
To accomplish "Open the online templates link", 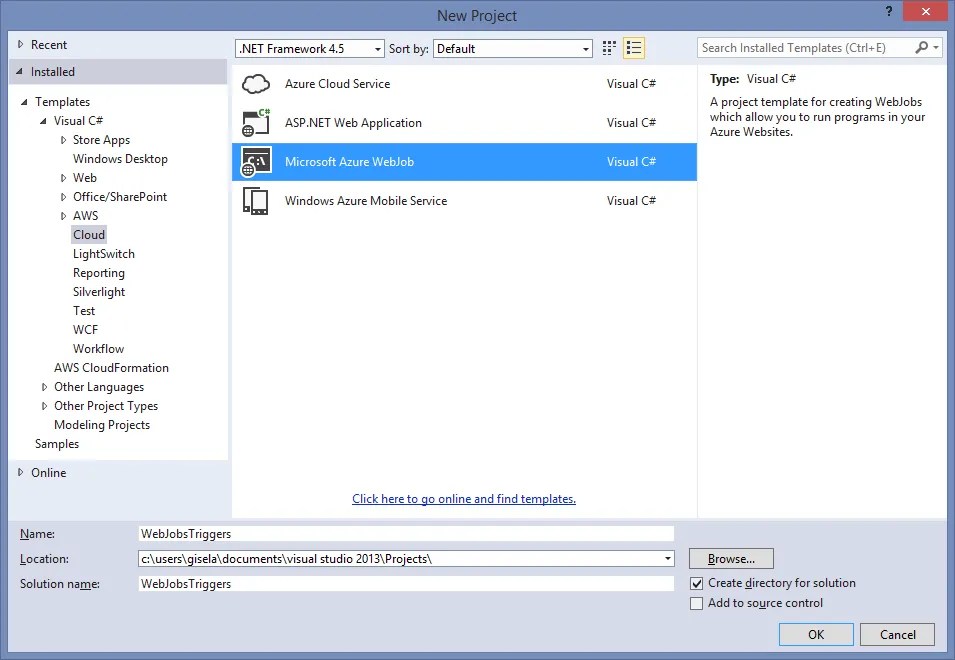I will [463, 499].
